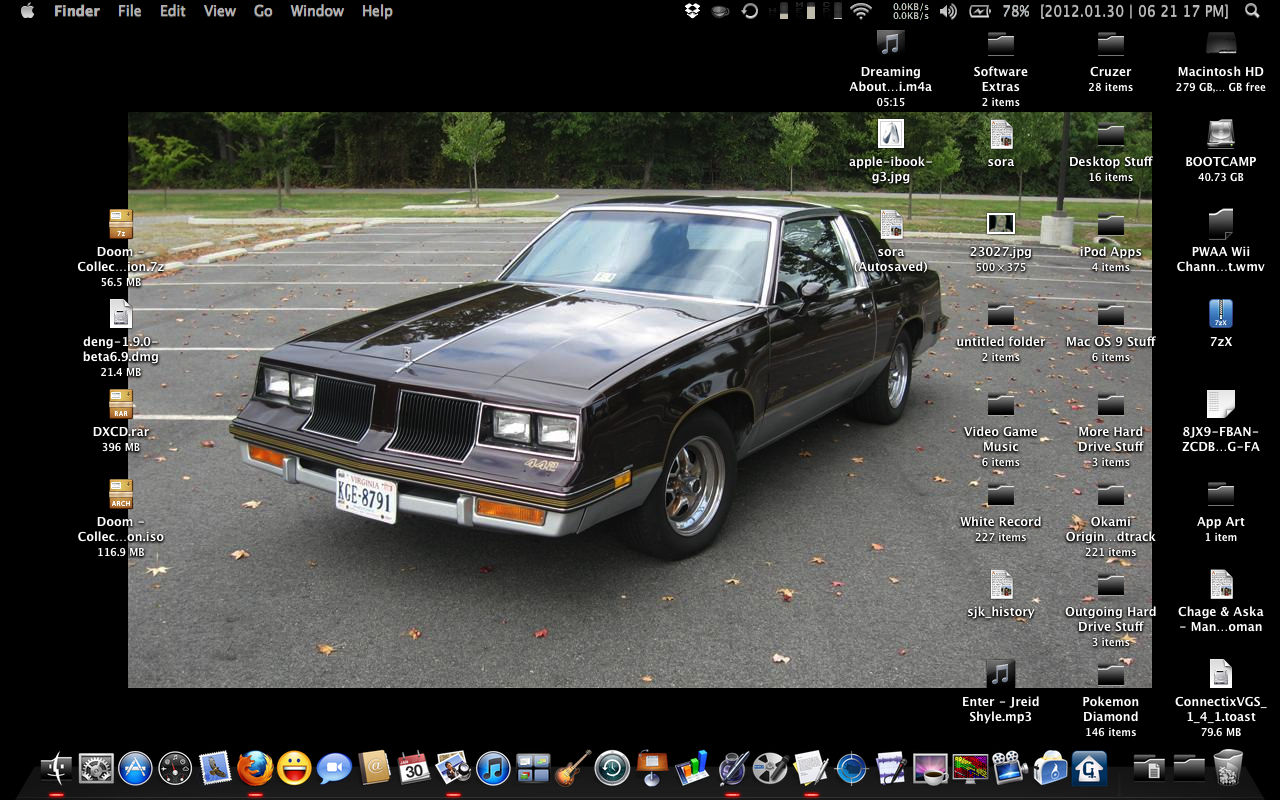
Task: Open GarageBand guitar icon in dock
Action: click(x=573, y=768)
